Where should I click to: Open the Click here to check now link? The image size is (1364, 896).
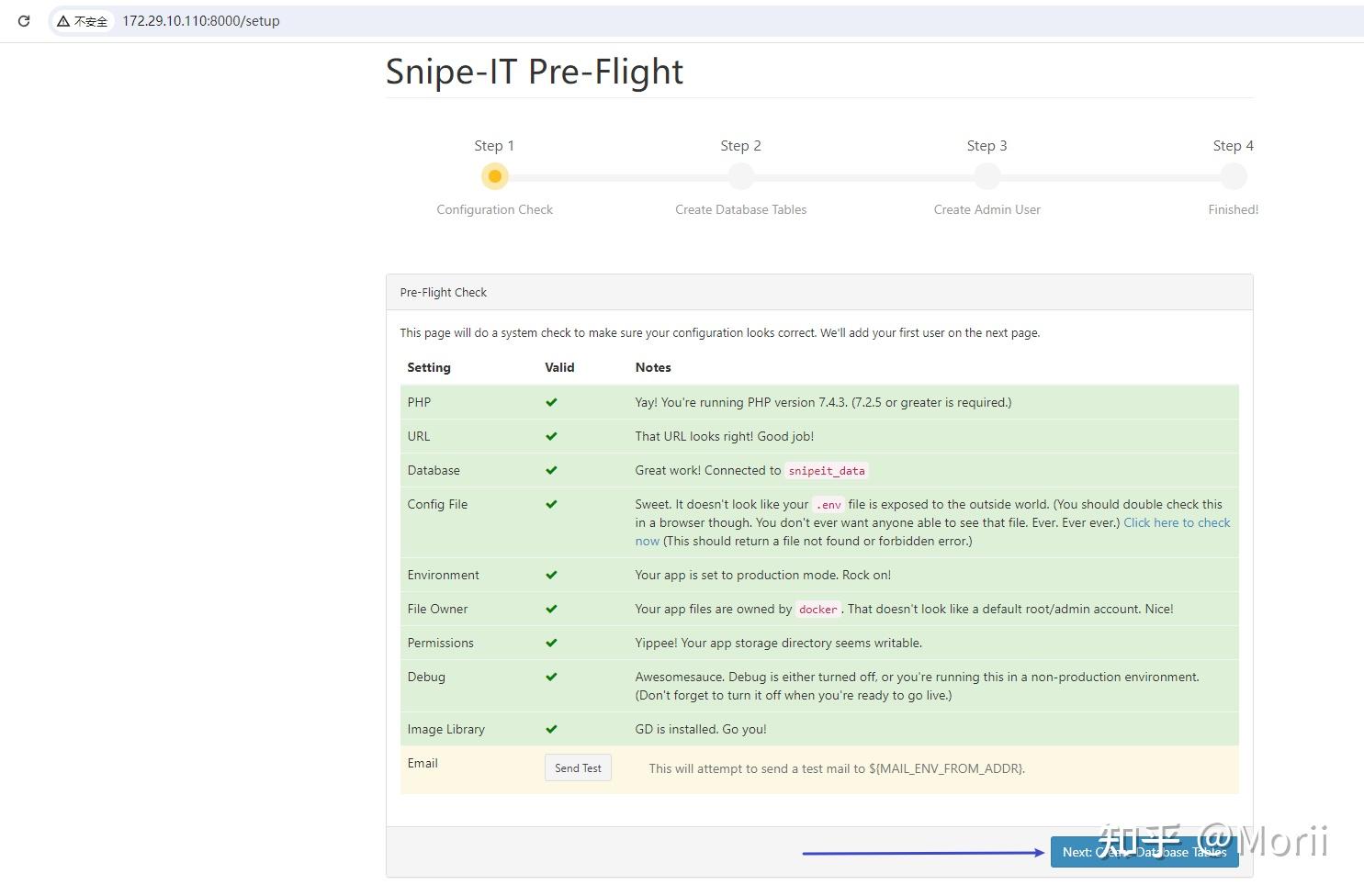click(x=1177, y=522)
